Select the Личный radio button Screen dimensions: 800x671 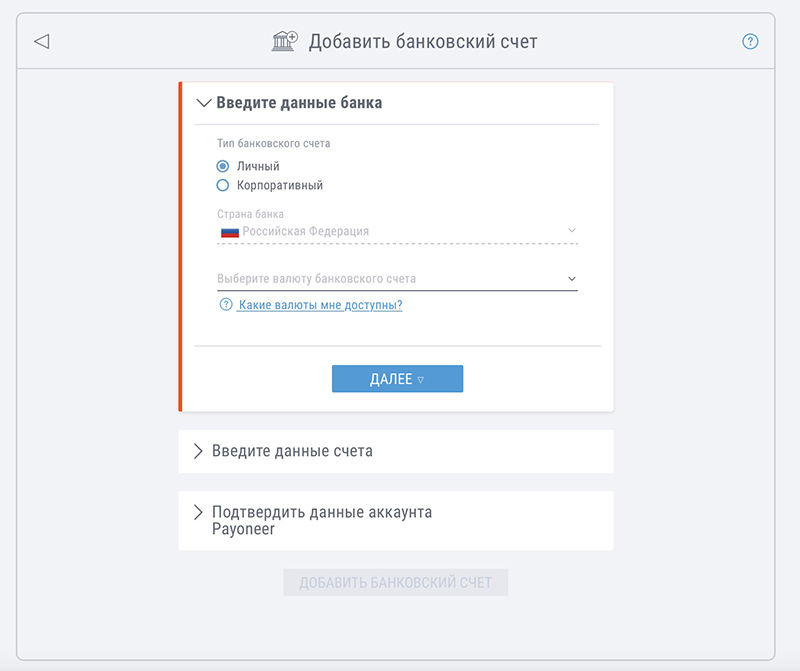click(x=222, y=166)
